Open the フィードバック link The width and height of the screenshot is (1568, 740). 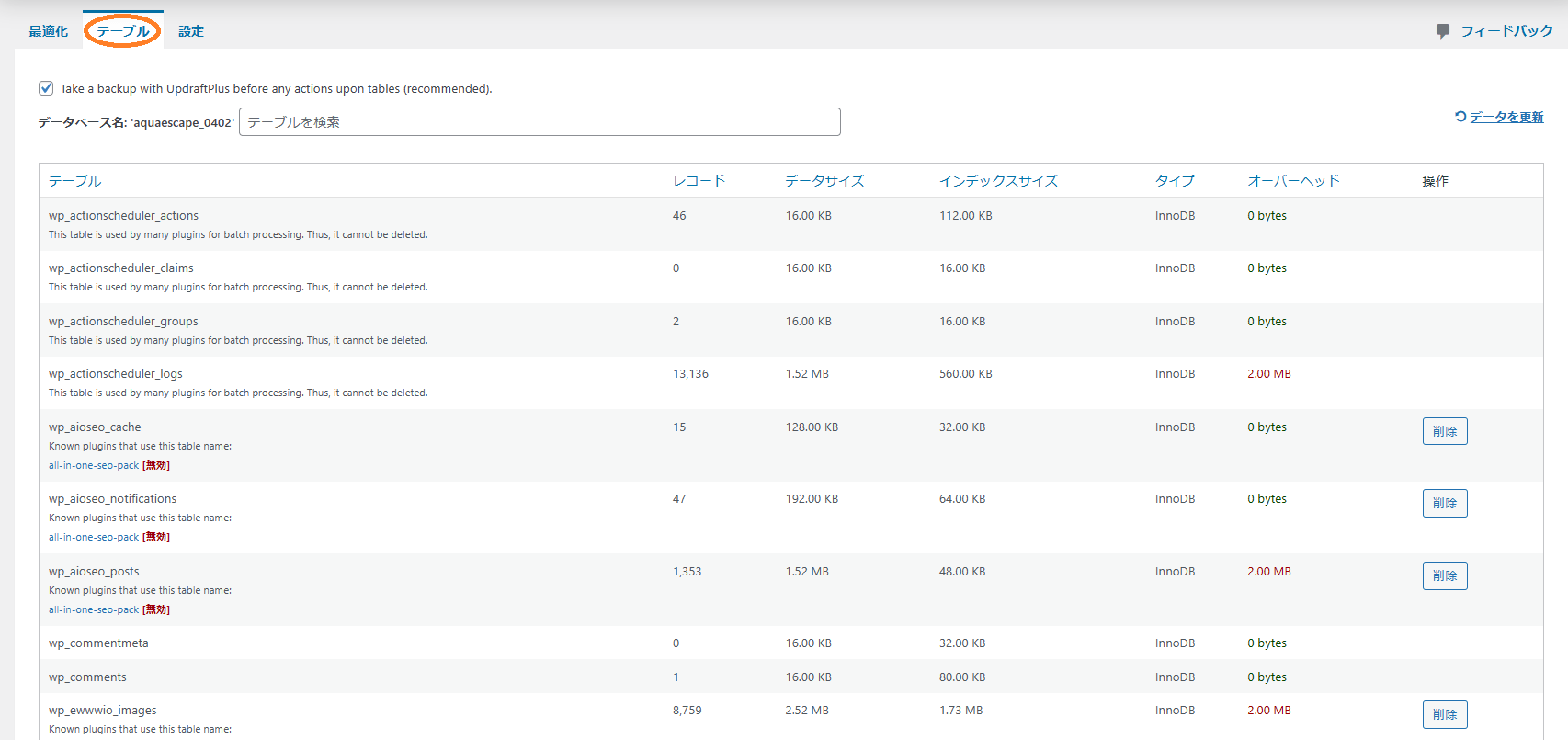tap(1506, 31)
